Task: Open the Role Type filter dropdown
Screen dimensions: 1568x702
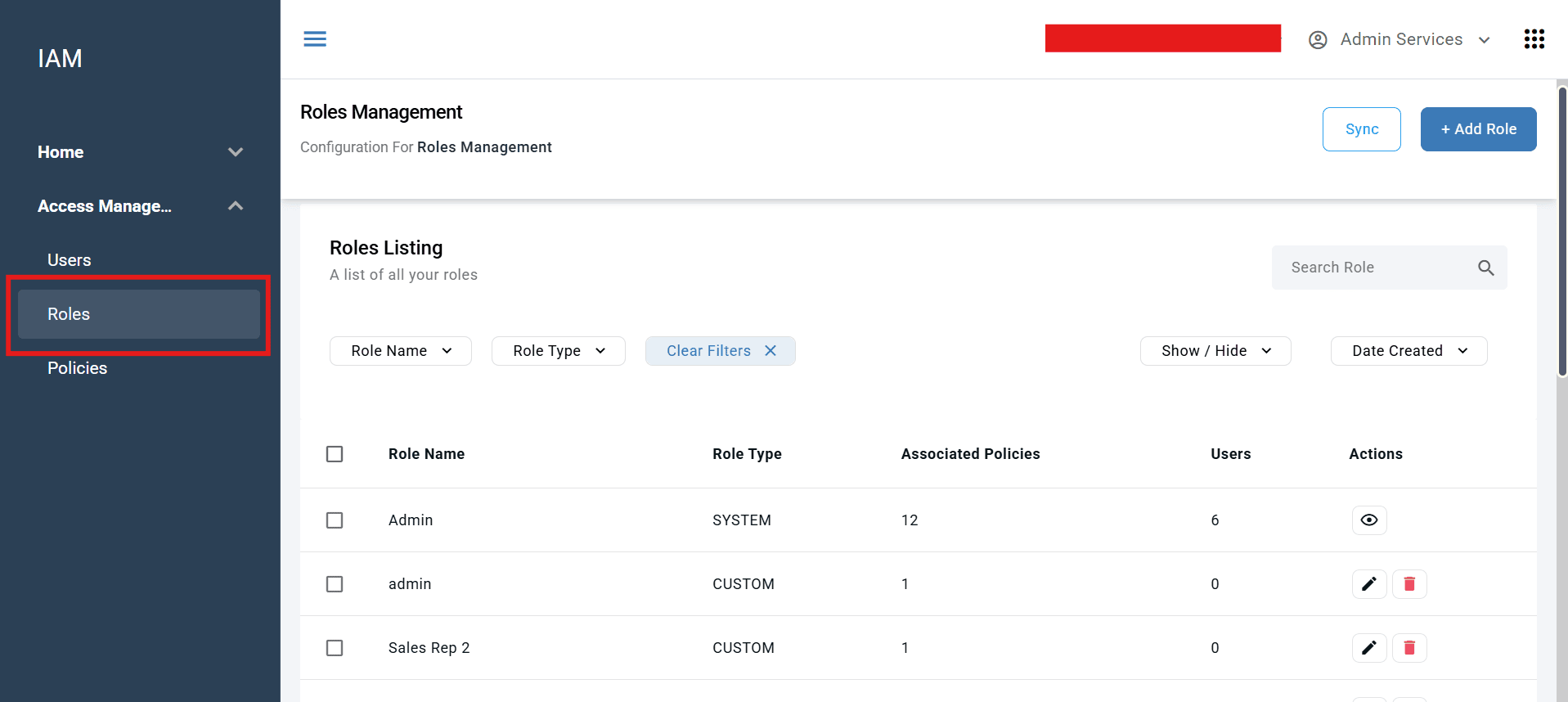Action: point(559,351)
